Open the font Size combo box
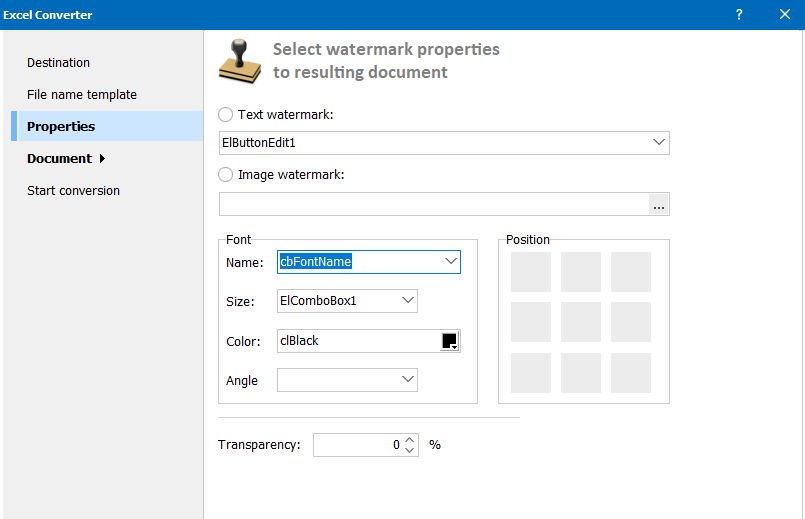 point(407,300)
